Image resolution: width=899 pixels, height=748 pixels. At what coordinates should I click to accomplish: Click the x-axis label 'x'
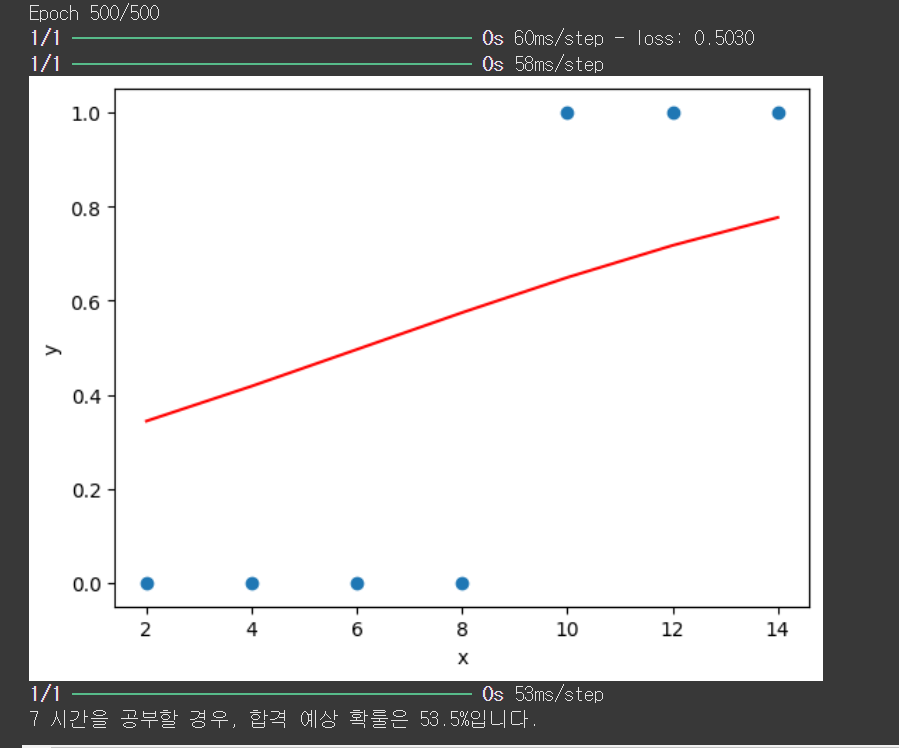coord(463,657)
